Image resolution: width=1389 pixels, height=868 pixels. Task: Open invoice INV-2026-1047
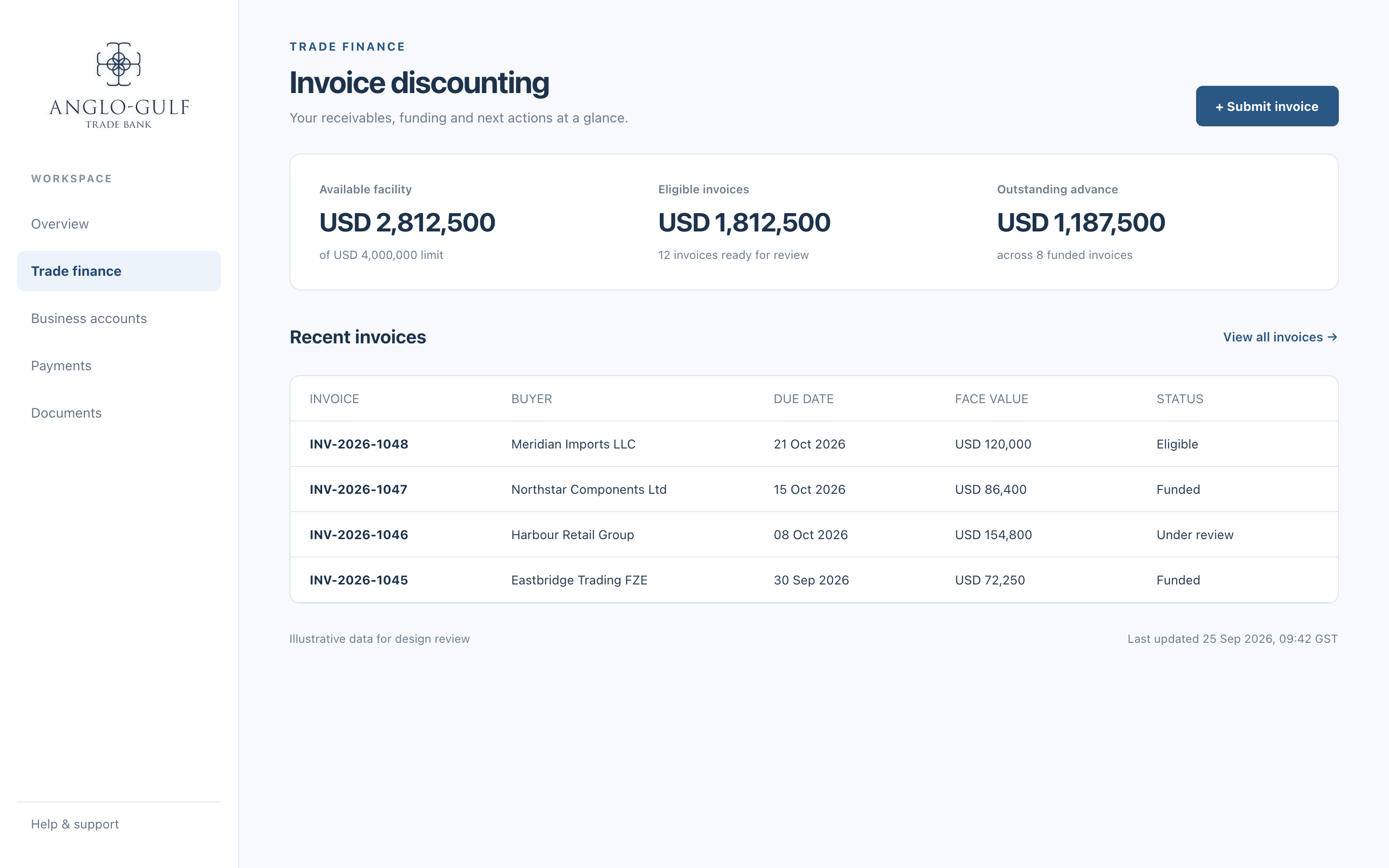pyautogui.click(x=358, y=489)
